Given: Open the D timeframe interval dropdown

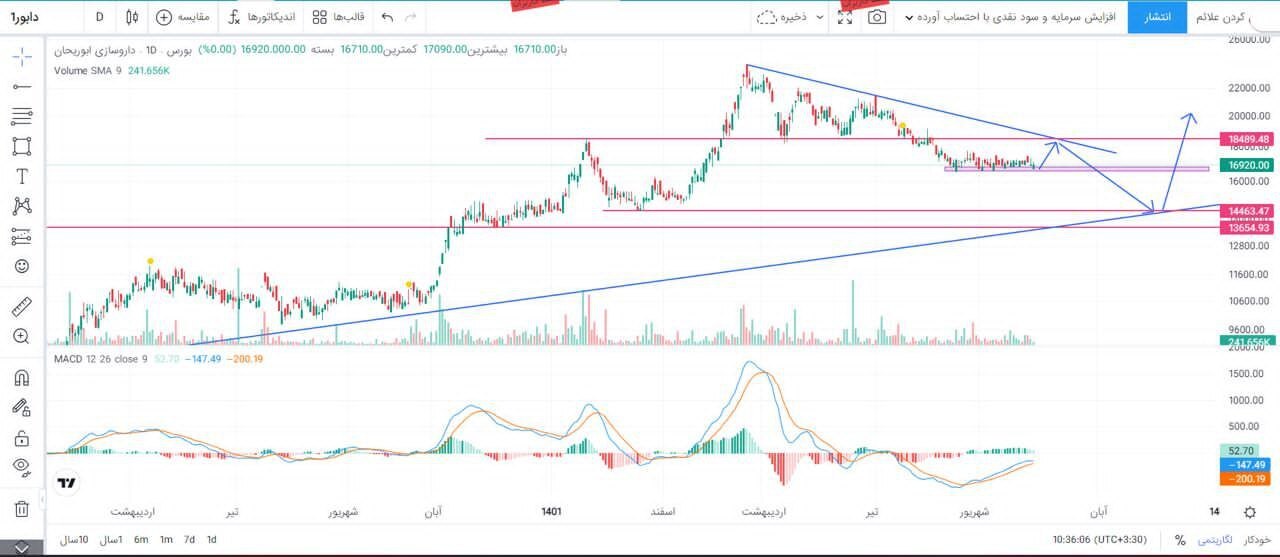Looking at the screenshot, I should coord(99,17).
